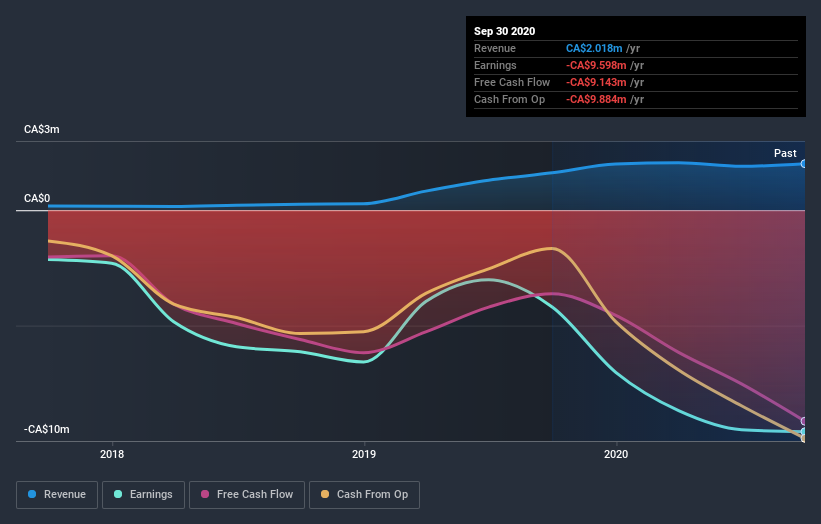Click the -CA$9.598m earnings value
The image size is (821, 524).
click(x=596, y=65)
